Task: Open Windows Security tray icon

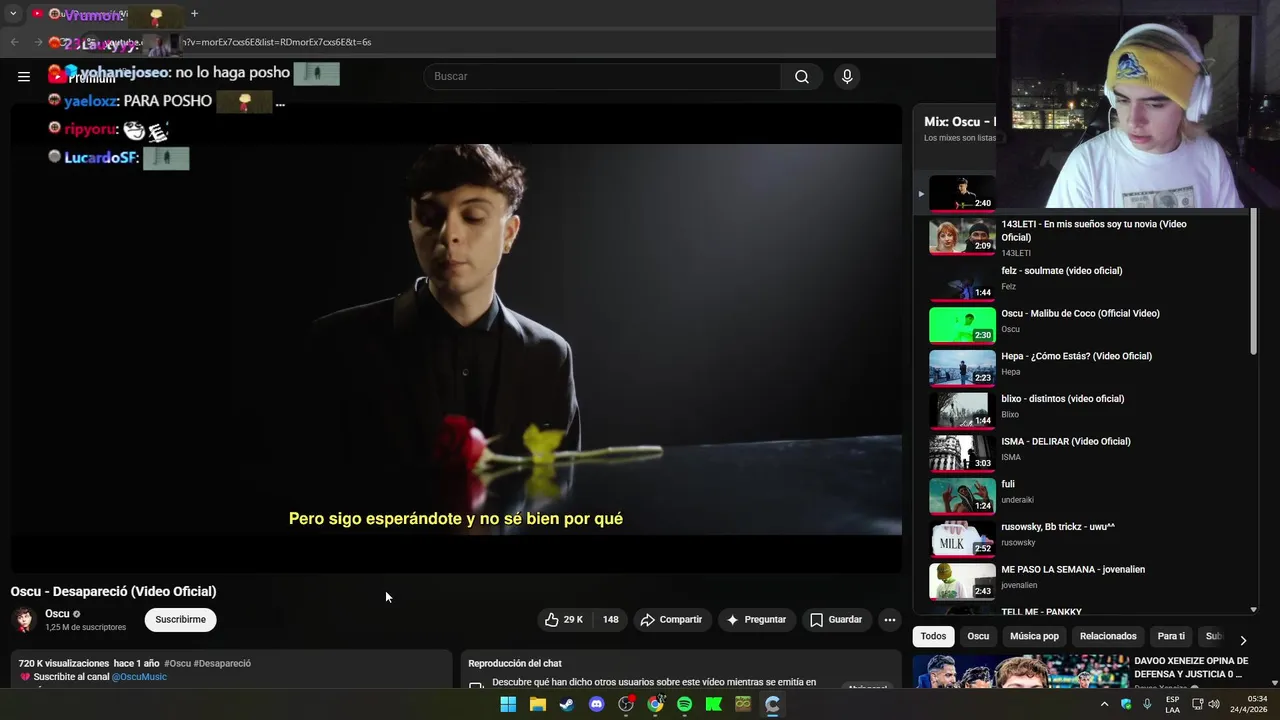Action: (1126, 704)
